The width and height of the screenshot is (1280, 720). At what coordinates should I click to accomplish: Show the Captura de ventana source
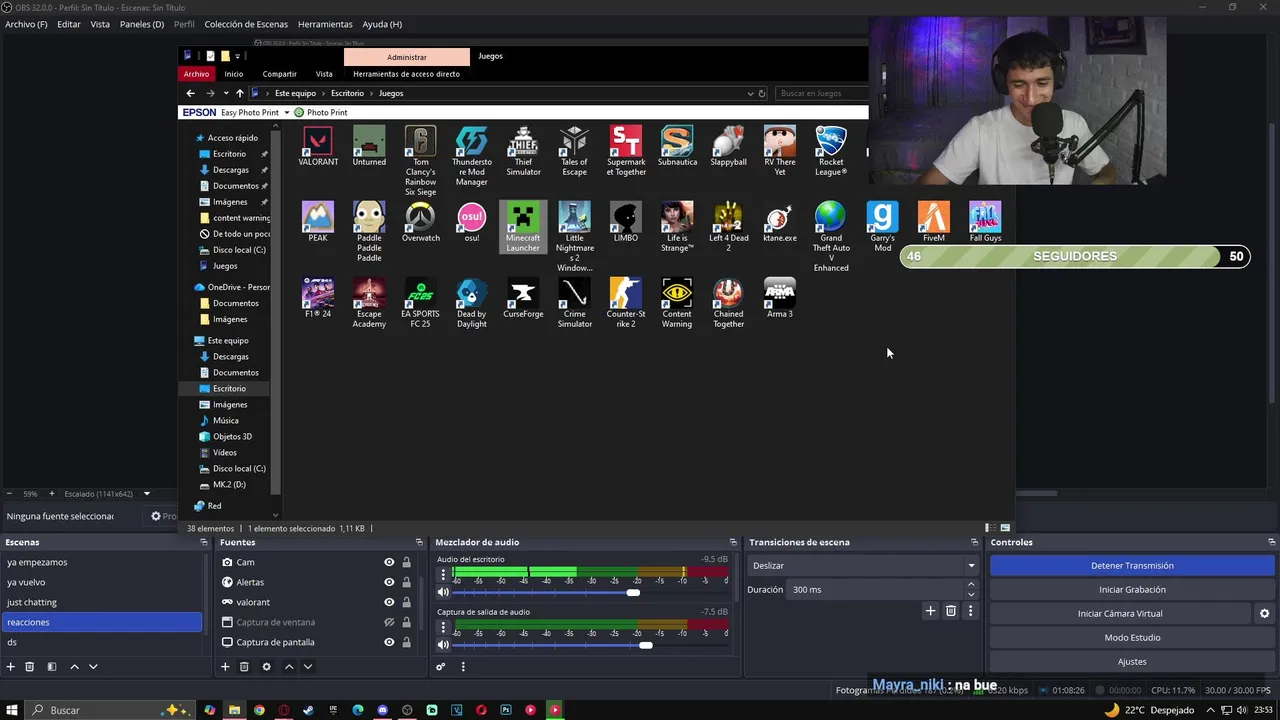(389, 622)
